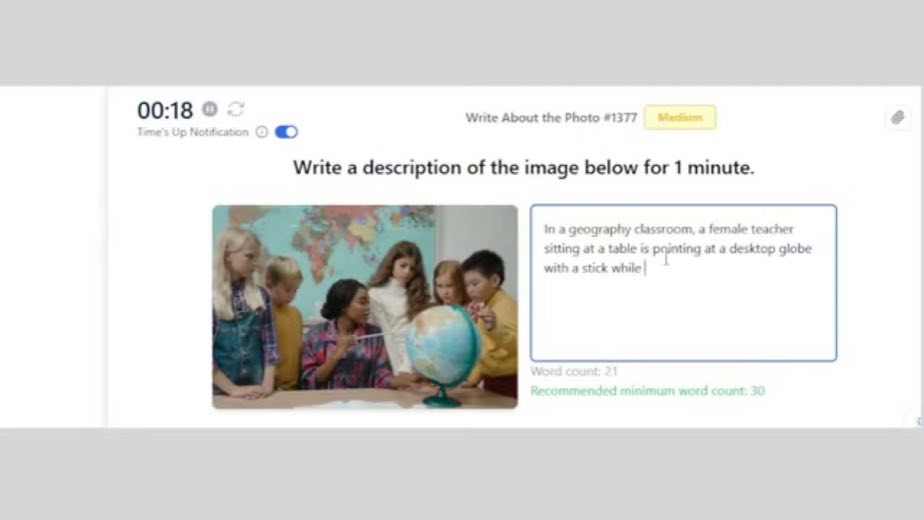Click the Word count: 21 label
The image size is (924, 520).
coord(574,371)
